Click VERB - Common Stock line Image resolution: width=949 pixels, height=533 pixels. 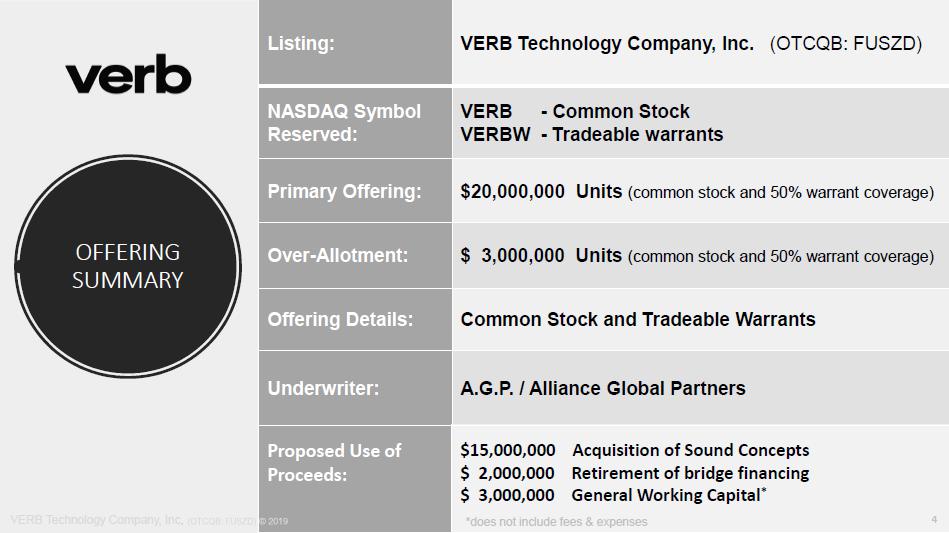(x=575, y=111)
